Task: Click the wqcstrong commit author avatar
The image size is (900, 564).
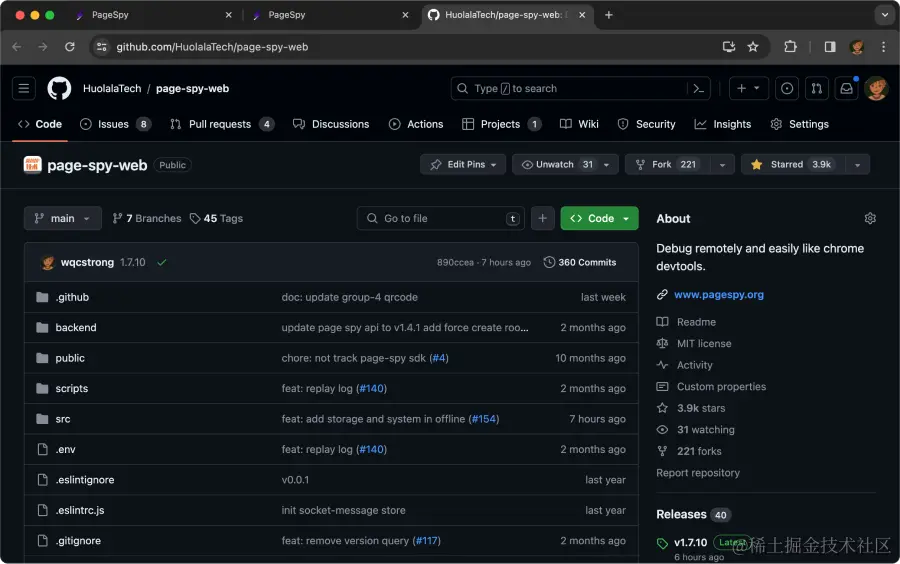Action: 48,262
